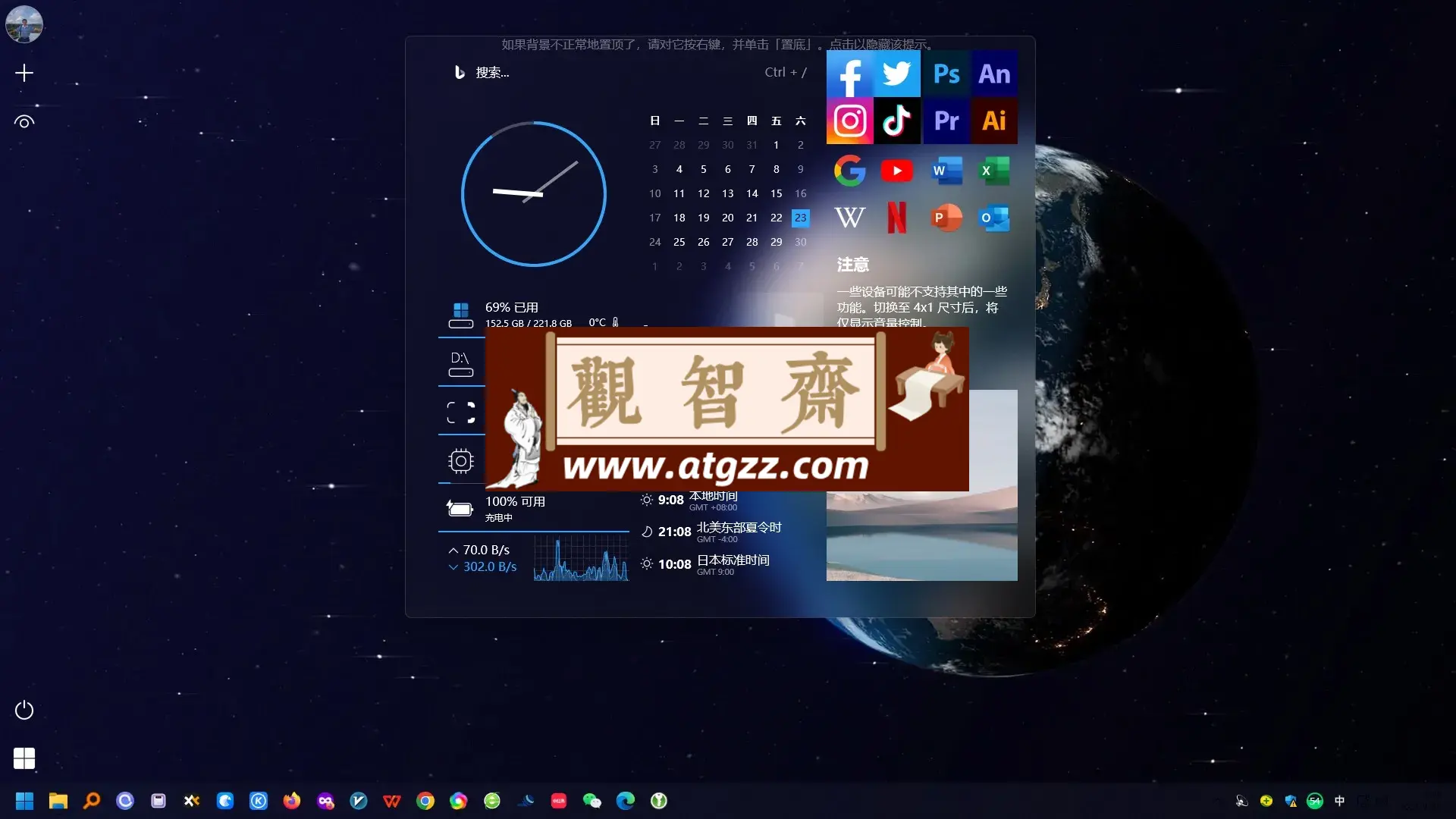This screenshot has width=1456, height=819.
Task: Click the analog clock widget
Action: (534, 194)
